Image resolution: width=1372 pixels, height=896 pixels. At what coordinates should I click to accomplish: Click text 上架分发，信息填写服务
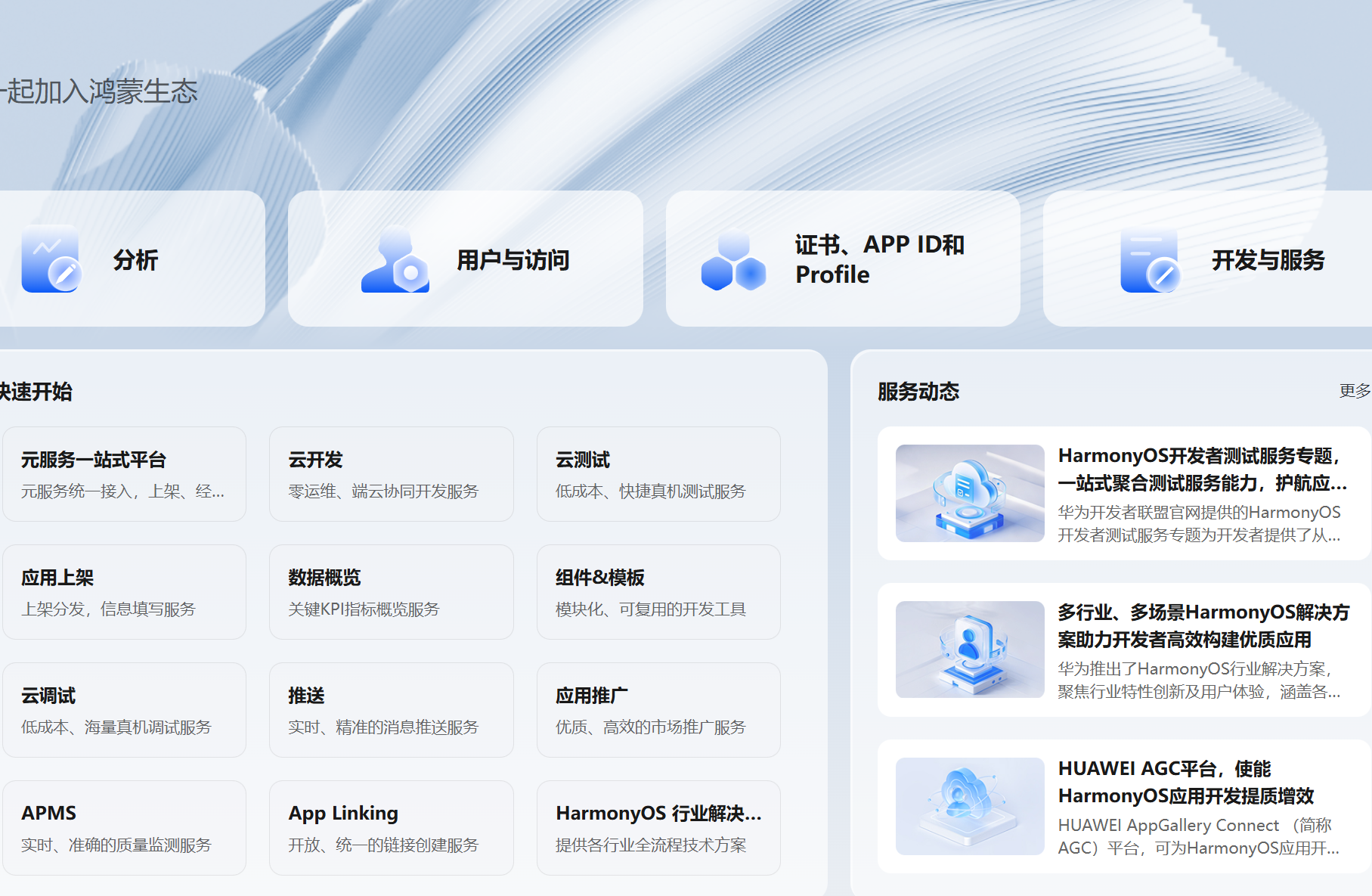[x=108, y=609]
